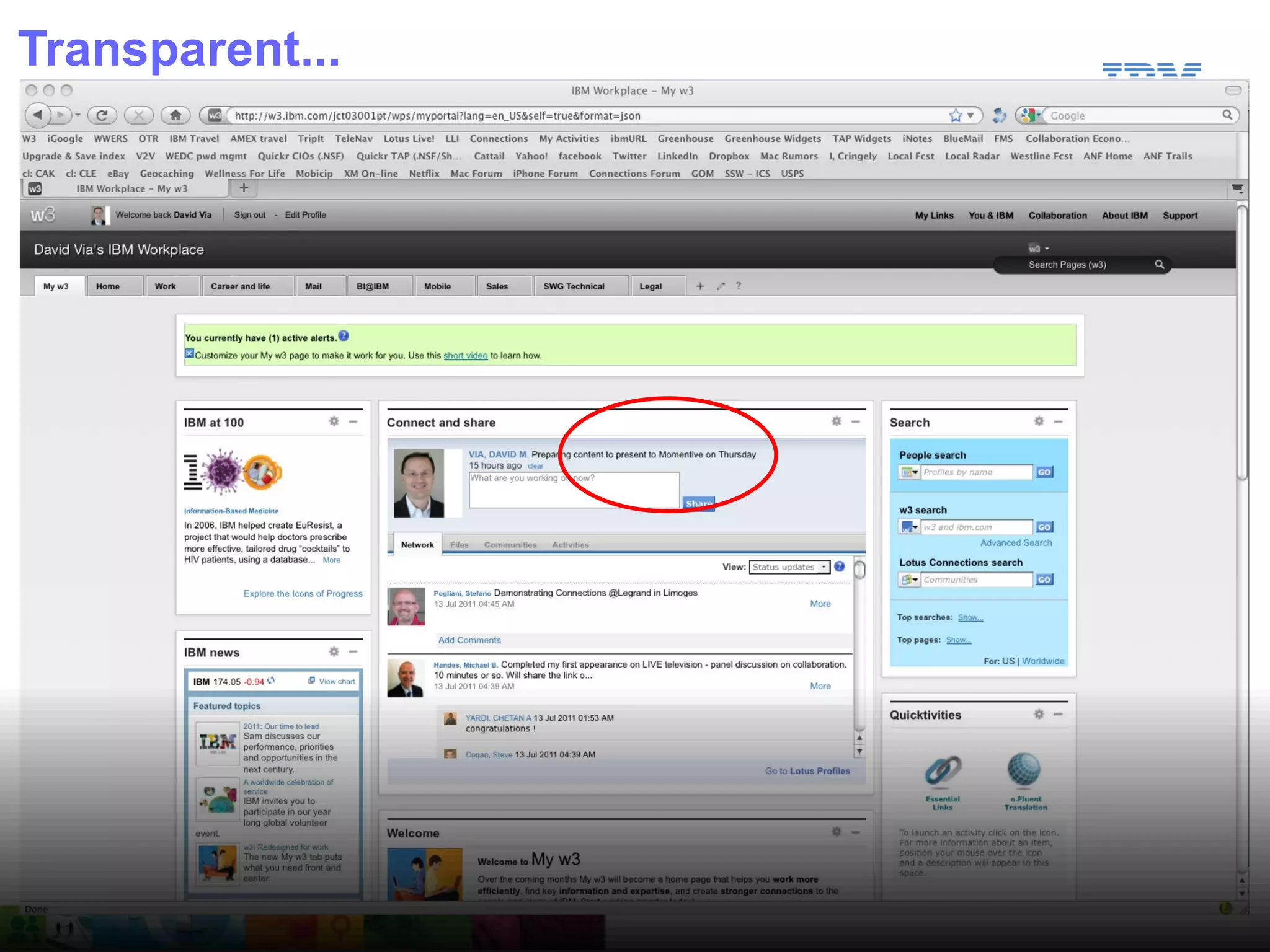The image size is (1270, 952).
Task: Click the browser home icon
Action: pos(175,115)
